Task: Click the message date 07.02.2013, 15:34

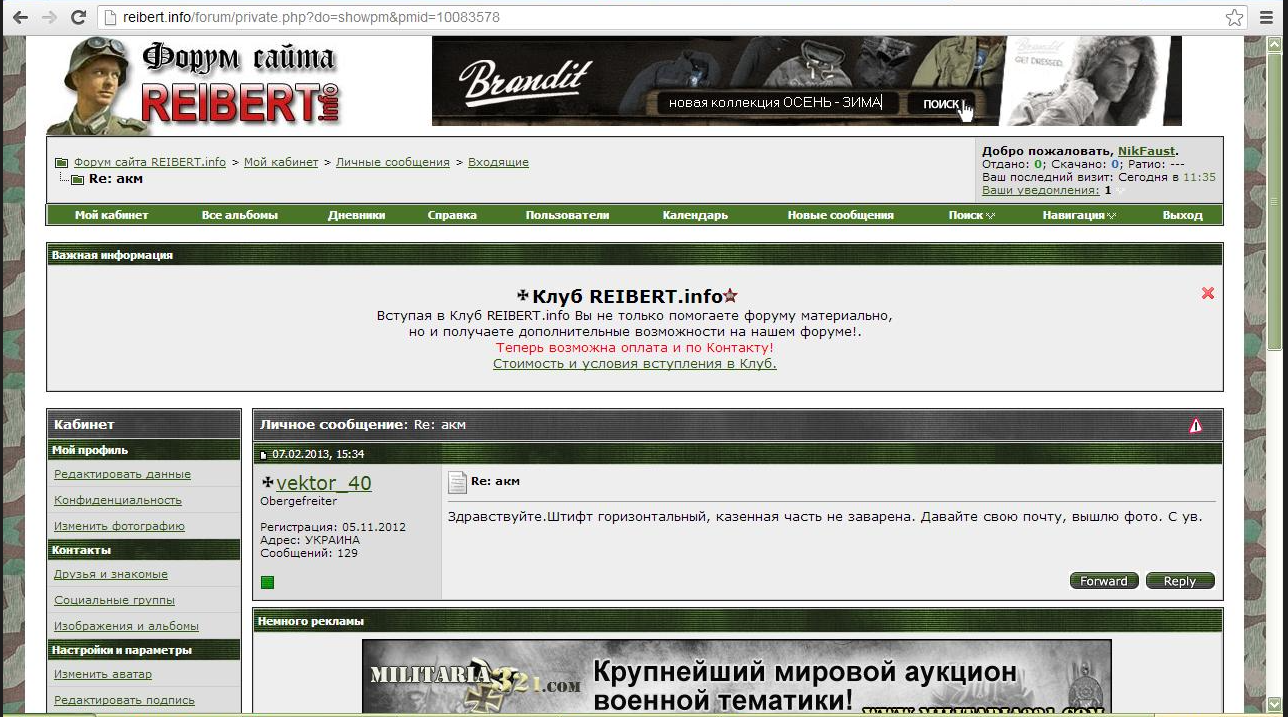Action: 318,454
